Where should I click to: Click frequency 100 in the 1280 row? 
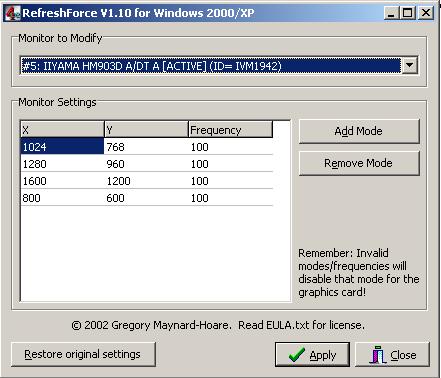(200, 164)
